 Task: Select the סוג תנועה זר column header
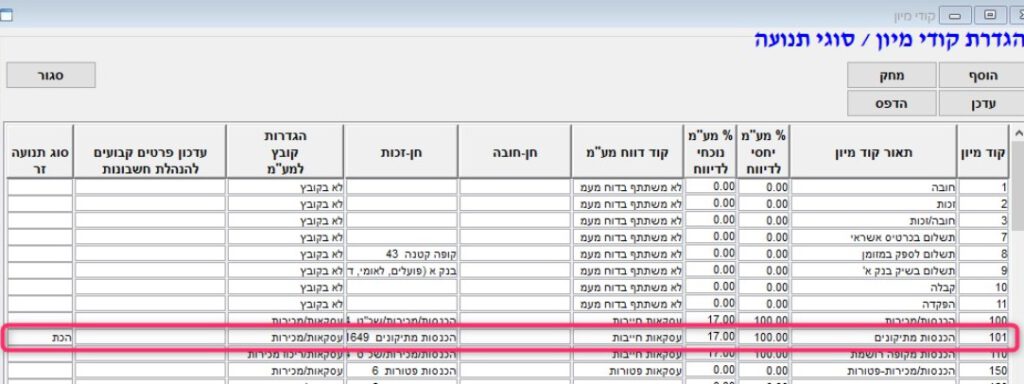pyautogui.click(x=40, y=152)
